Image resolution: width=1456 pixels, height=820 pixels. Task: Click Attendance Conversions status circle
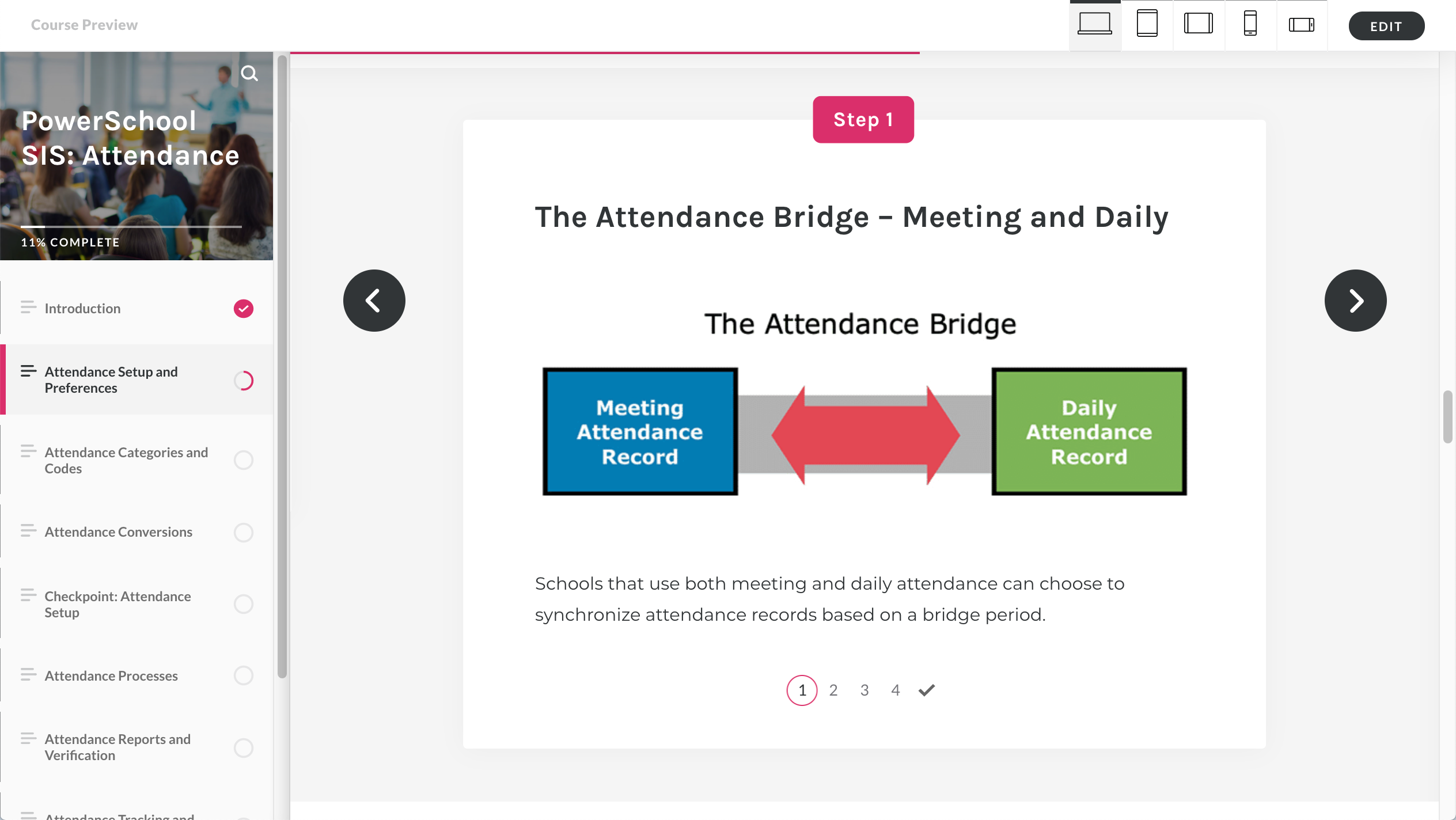(x=244, y=533)
